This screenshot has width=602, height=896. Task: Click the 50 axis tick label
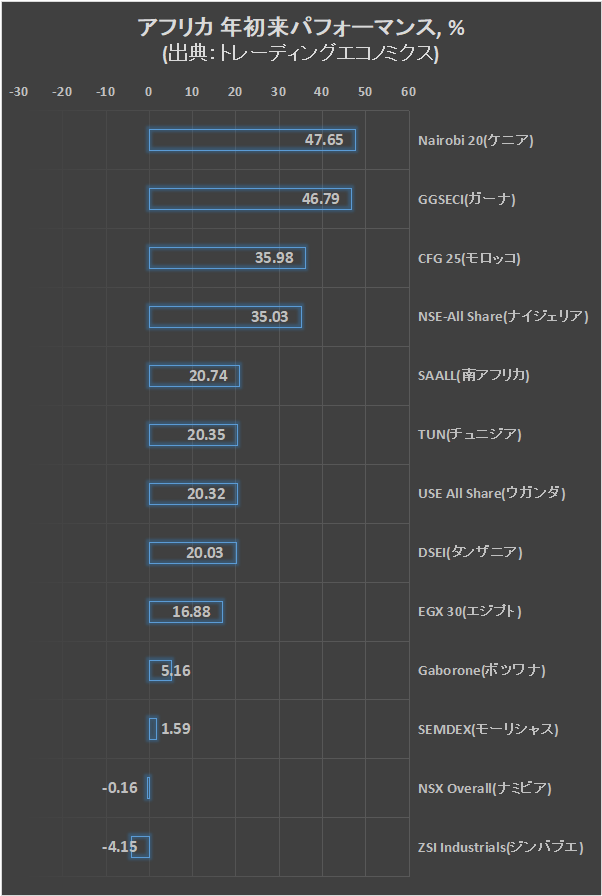pyautogui.click(x=365, y=92)
